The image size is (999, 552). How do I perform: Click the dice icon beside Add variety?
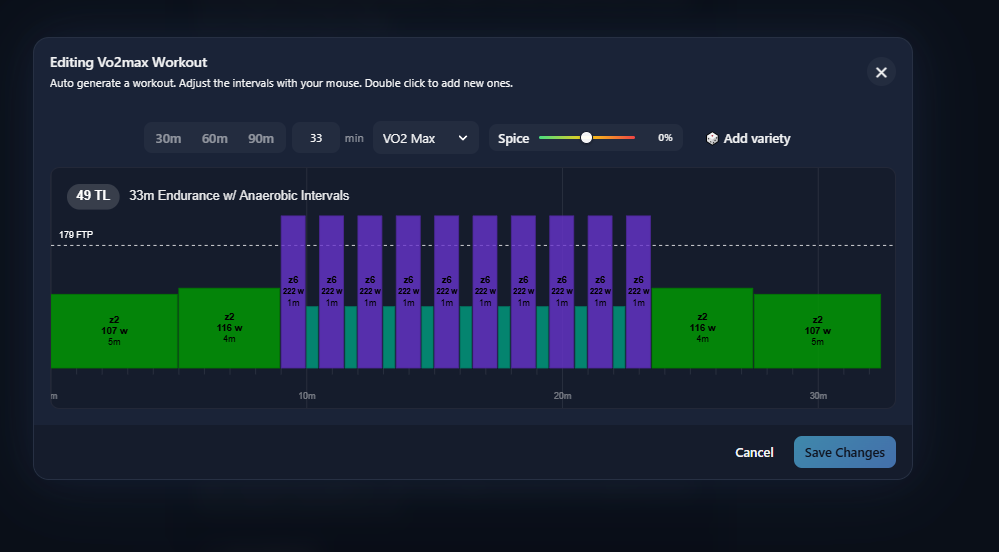tap(712, 138)
